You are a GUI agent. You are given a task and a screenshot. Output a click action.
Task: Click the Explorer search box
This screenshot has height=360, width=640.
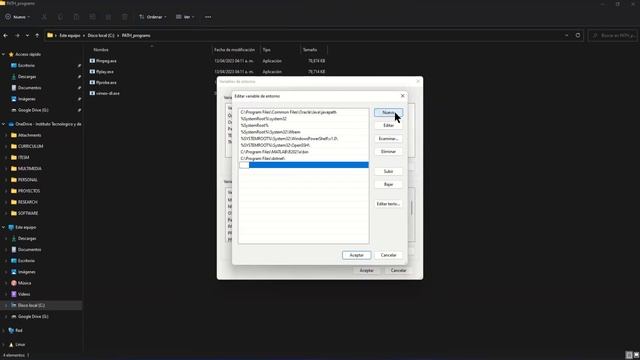[x=613, y=36]
